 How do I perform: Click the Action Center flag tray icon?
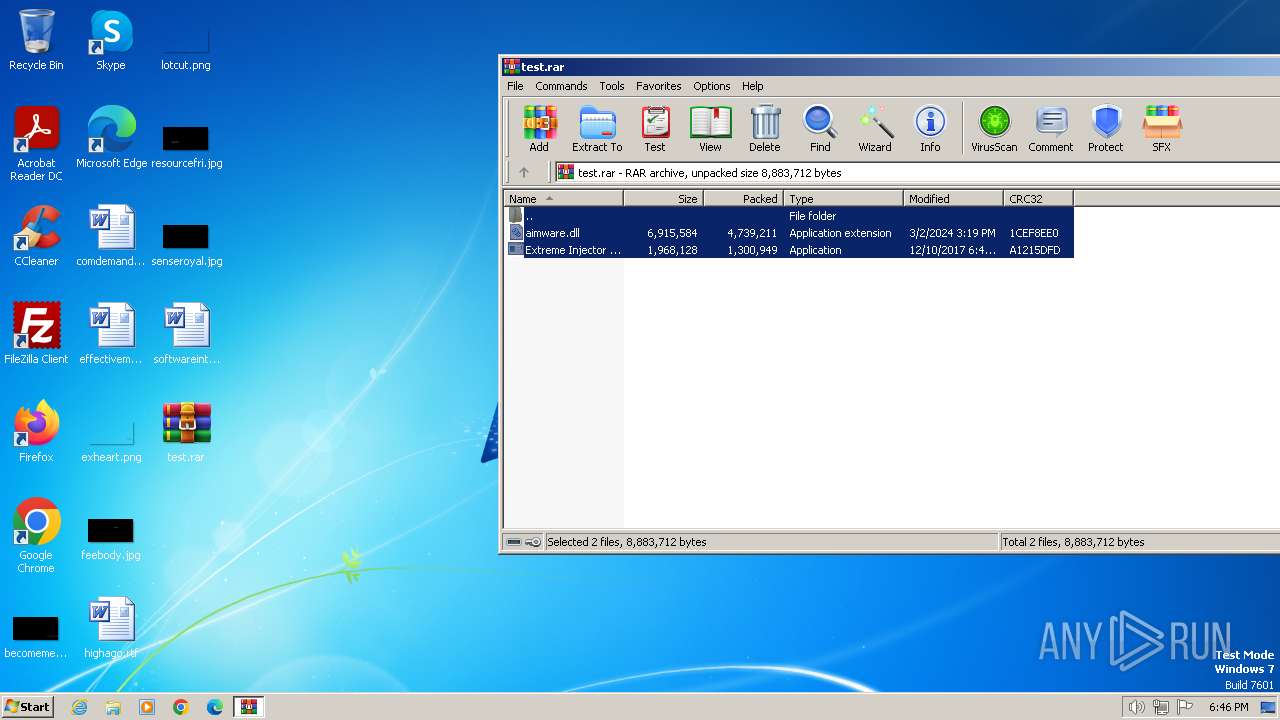tap(1185, 707)
